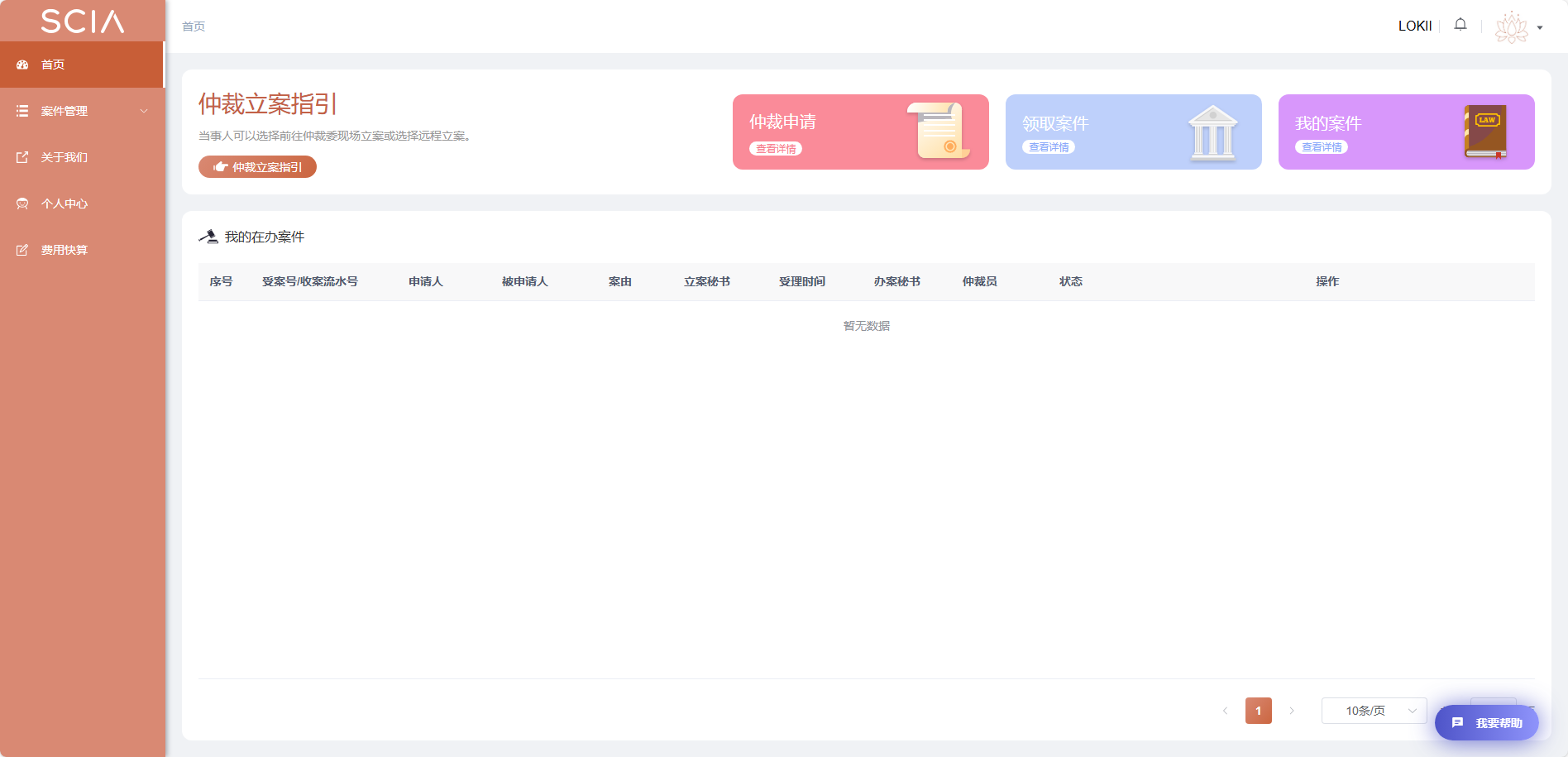This screenshot has width=1568, height=757.
Task: Click the LAW book icon on 我的案件 card
Action: 1485,131
